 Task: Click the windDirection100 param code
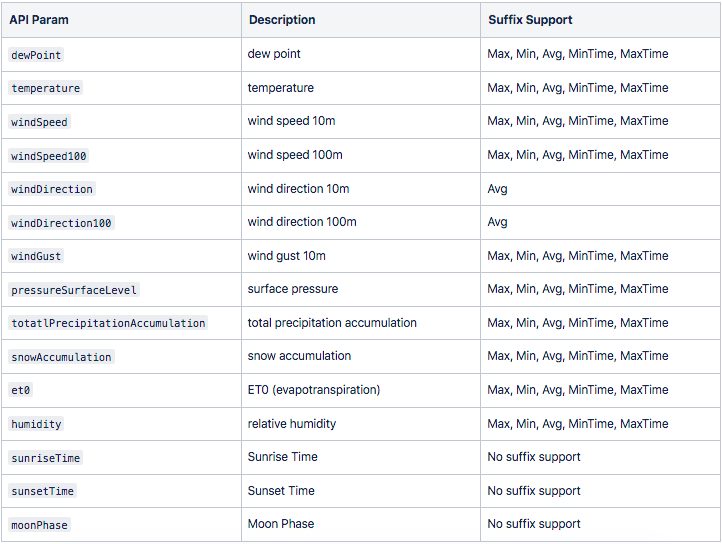point(61,223)
